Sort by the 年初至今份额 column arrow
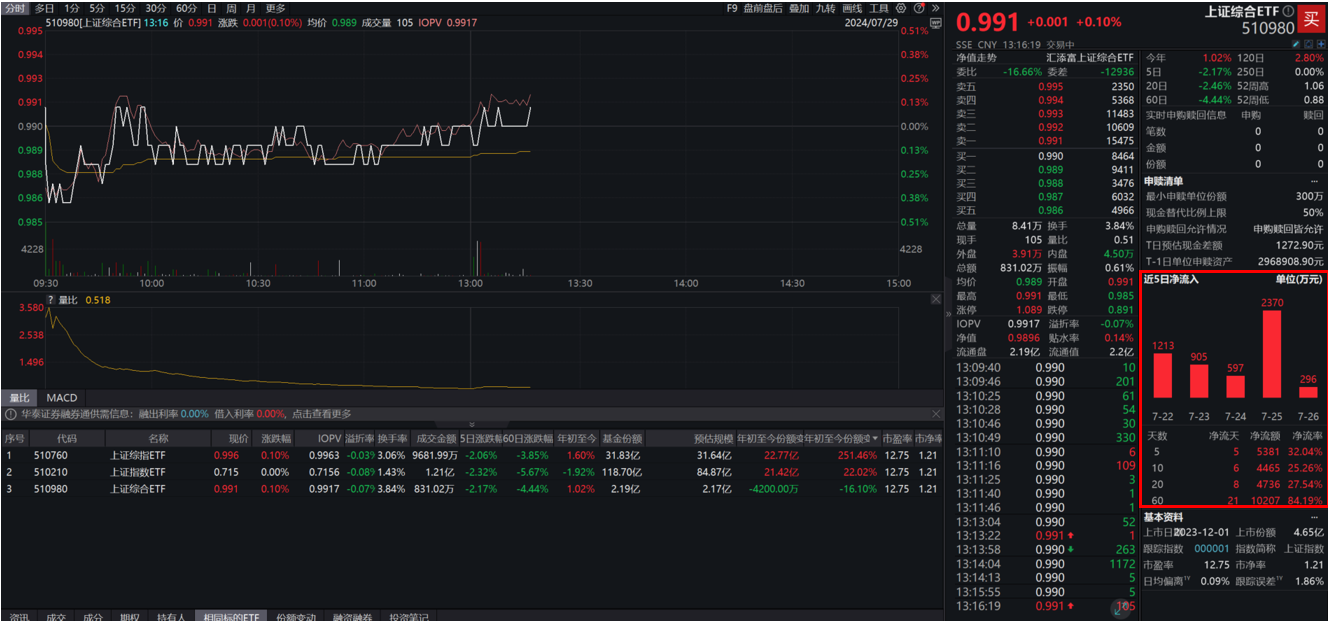 tap(877, 439)
